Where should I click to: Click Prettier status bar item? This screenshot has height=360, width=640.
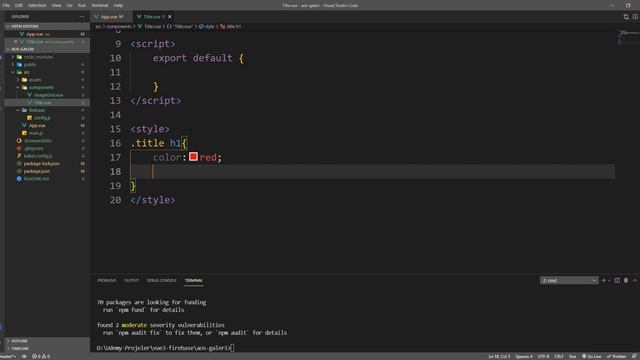pos(617,356)
